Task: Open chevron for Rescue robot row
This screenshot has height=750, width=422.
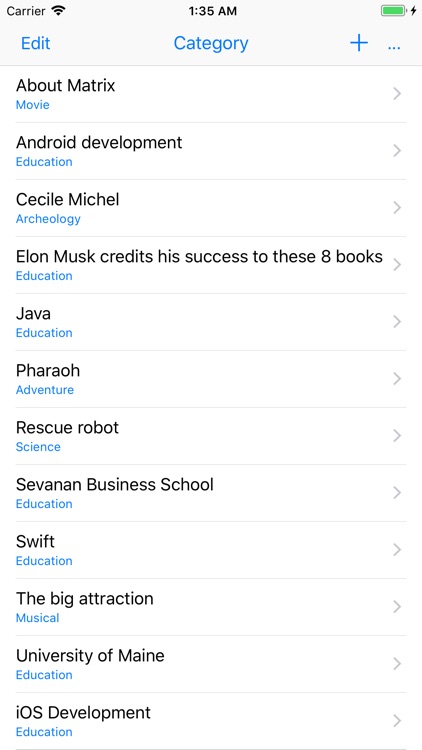Action: coord(397,436)
